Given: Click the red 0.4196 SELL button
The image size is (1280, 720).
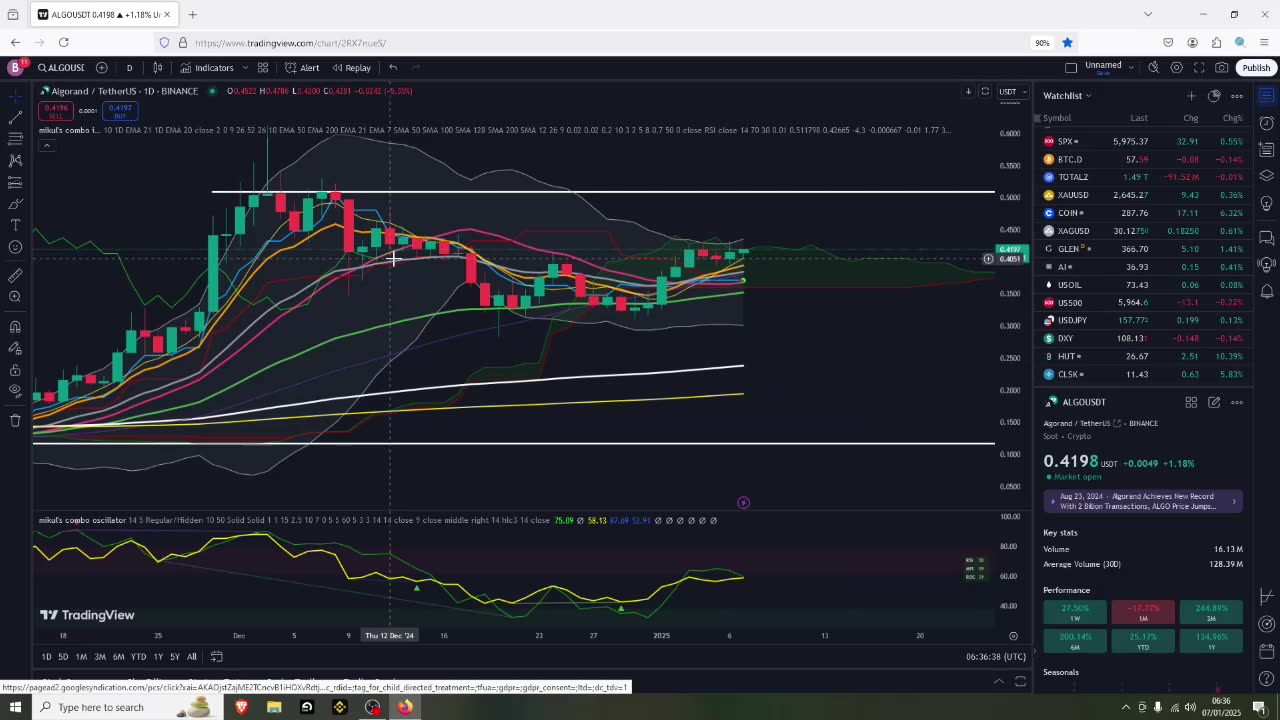Looking at the screenshot, I should [x=56, y=109].
